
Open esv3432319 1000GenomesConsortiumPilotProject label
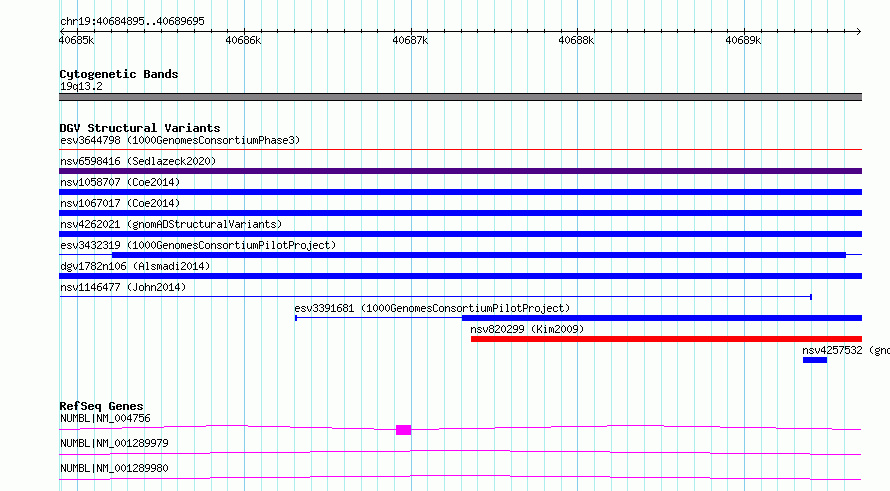[198, 245]
